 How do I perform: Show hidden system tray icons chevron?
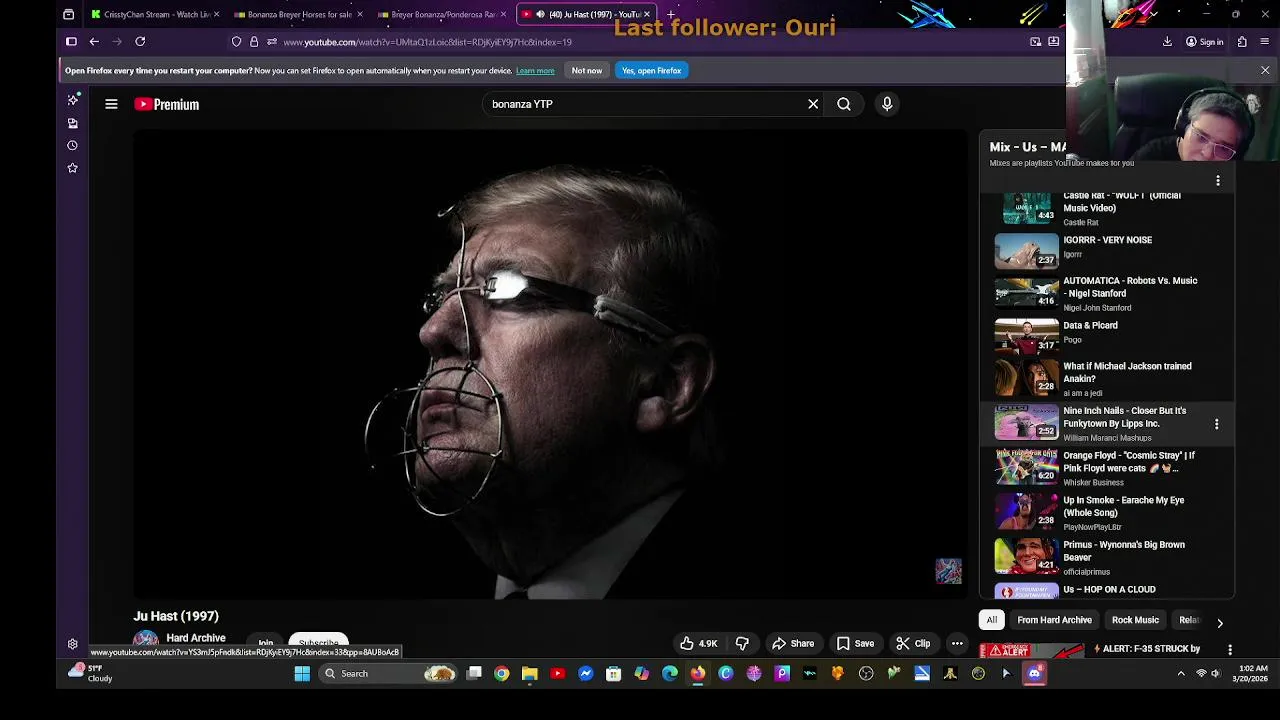1181,674
